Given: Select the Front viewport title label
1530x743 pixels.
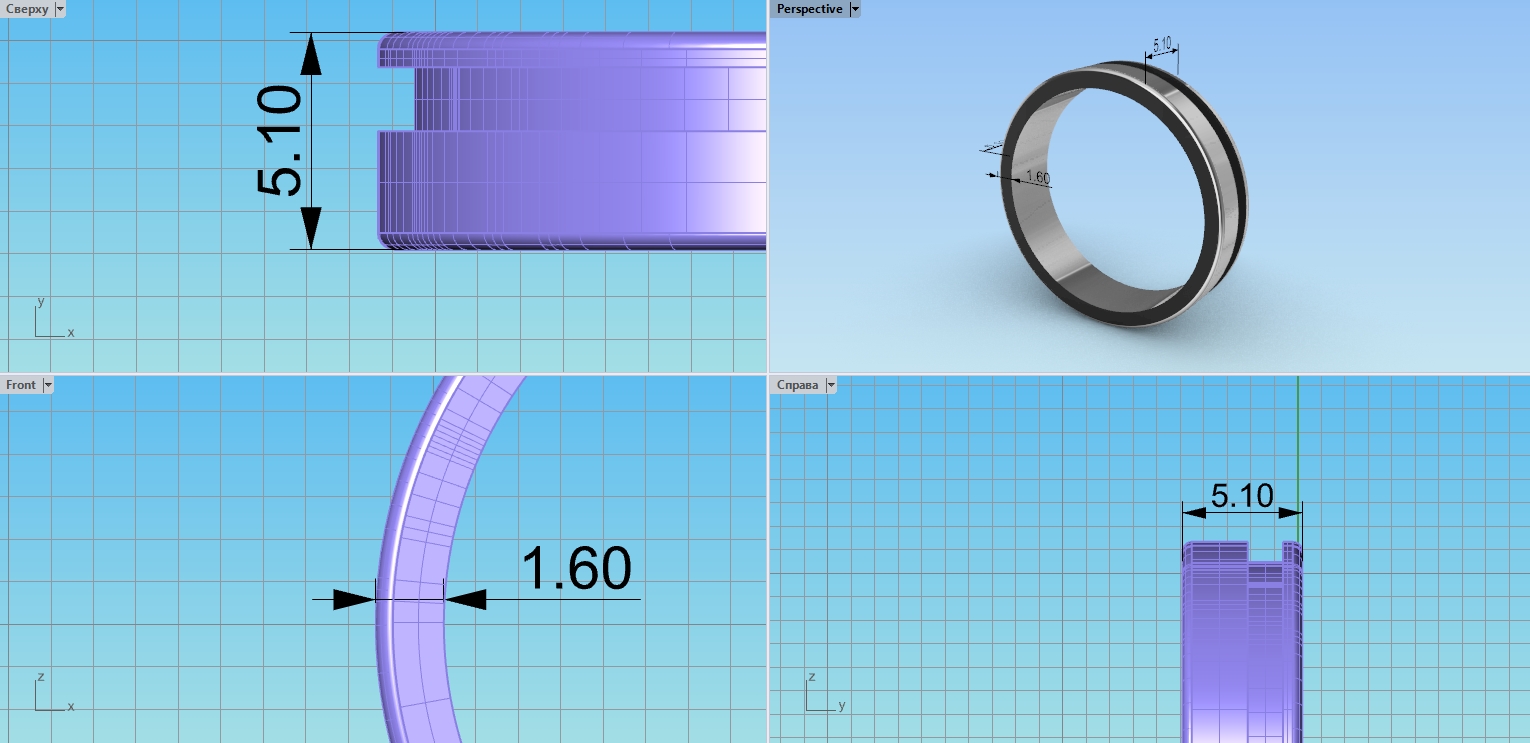Looking at the screenshot, I should 21,385.
